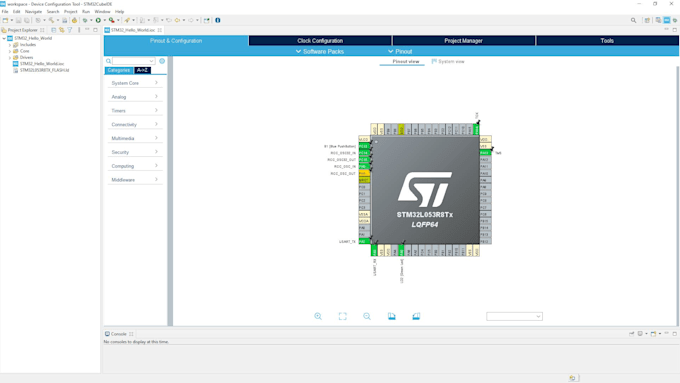The height and width of the screenshot is (383, 680).
Task: Expand the System Core category
Action: pos(134,83)
